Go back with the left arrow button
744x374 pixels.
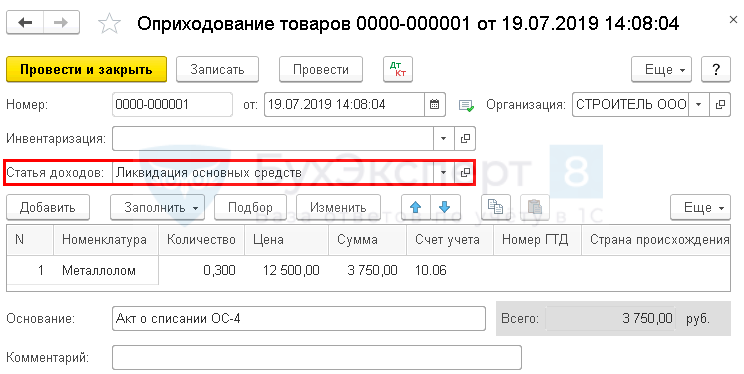pos(25,23)
